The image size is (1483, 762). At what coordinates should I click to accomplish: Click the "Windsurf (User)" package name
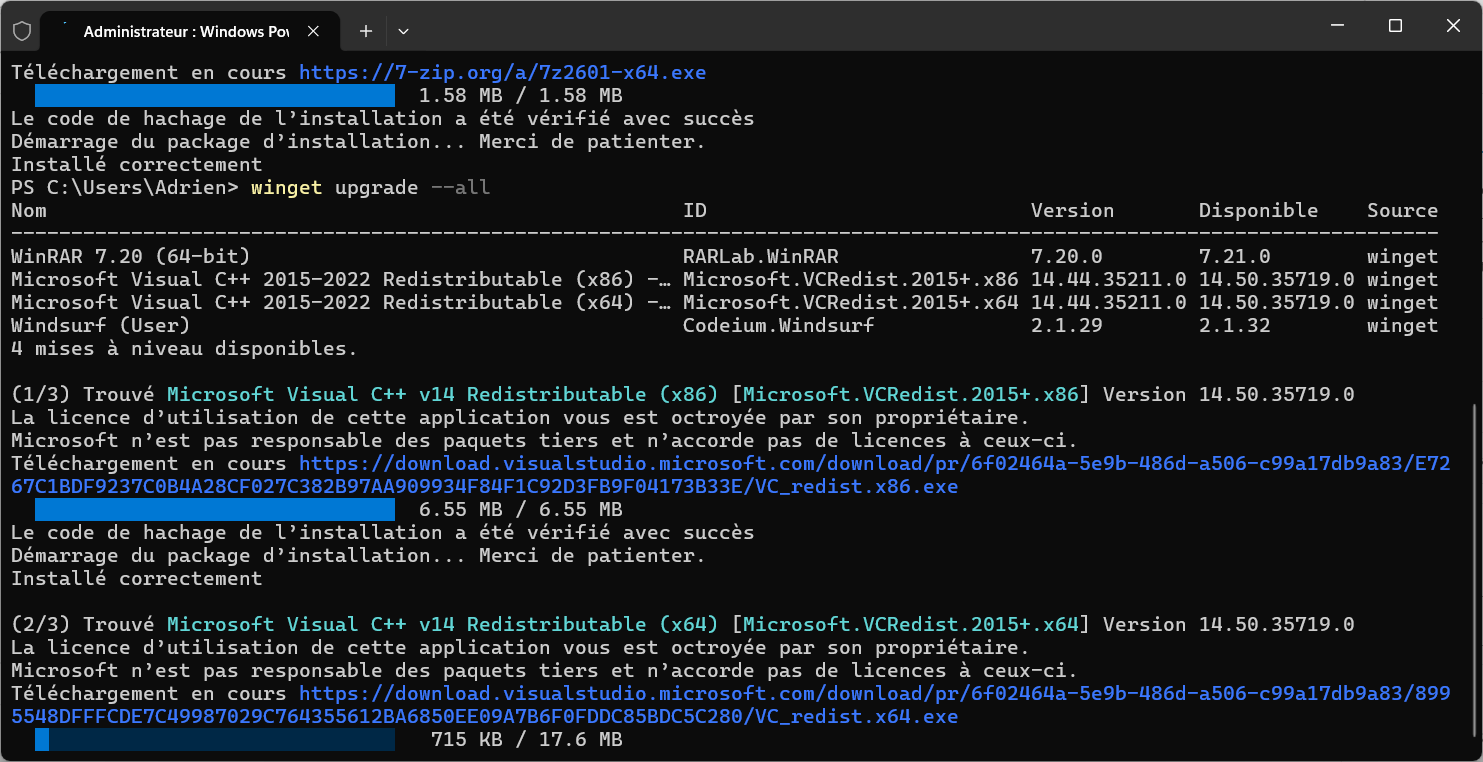(x=101, y=326)
